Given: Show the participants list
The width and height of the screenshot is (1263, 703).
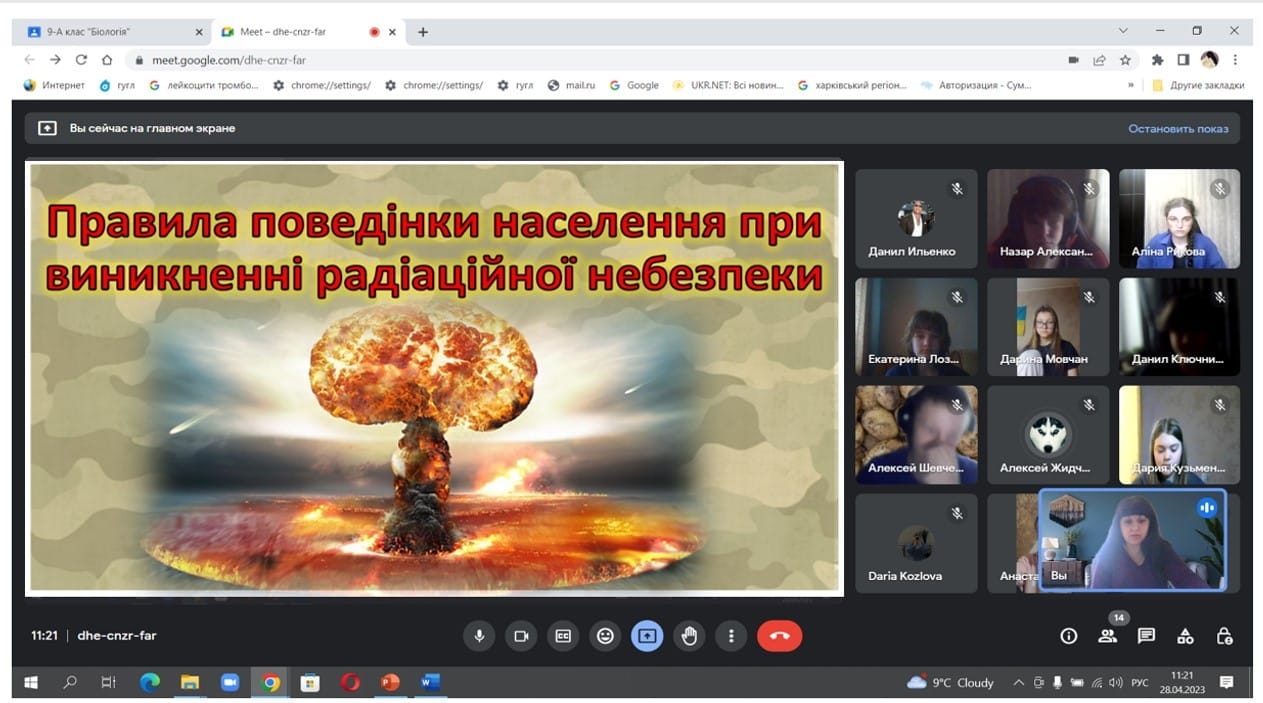Looking at the screenshot, I should (x=1107, y=636).
